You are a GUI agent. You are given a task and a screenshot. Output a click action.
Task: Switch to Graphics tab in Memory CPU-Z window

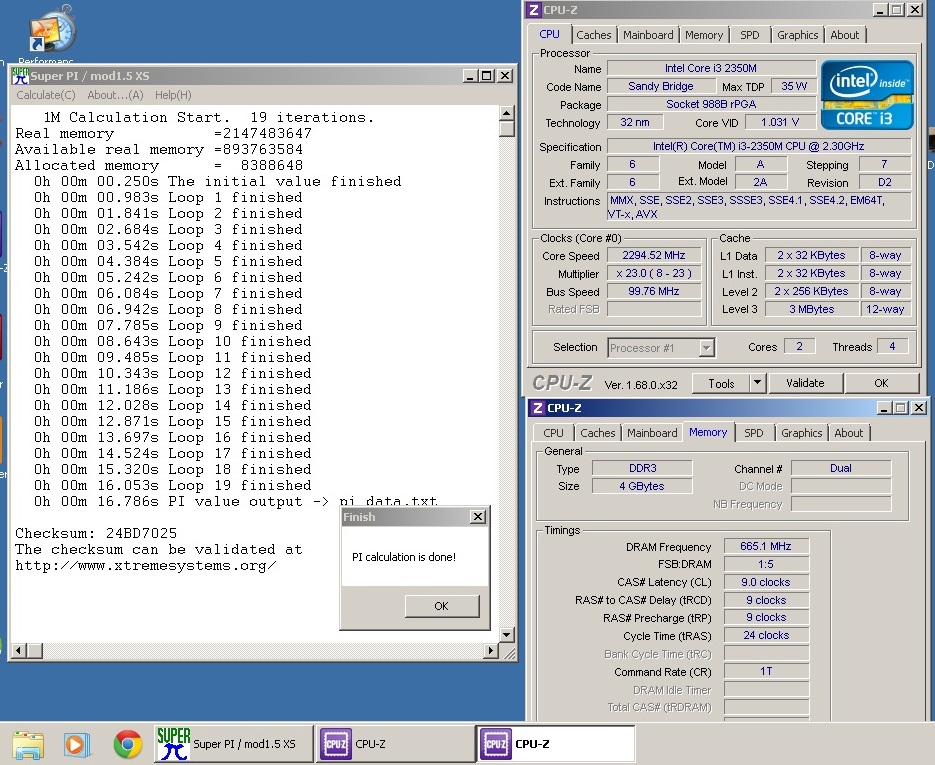point(801,433)
